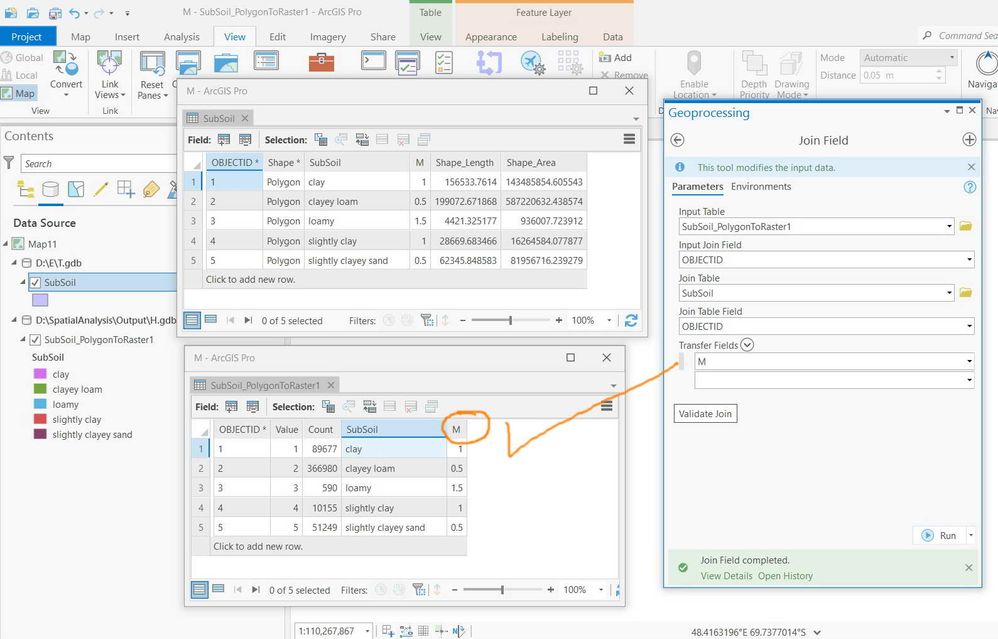The image size is (998, 639).
Task: Show all records view in SubSoil table
Action: tap(192, 320)
